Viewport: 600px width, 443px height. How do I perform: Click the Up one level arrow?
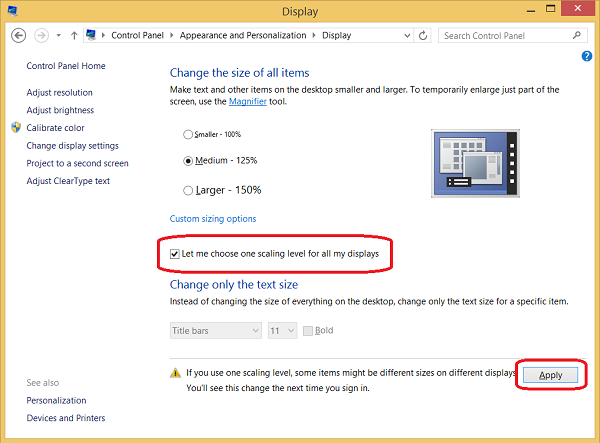(74, 35)
